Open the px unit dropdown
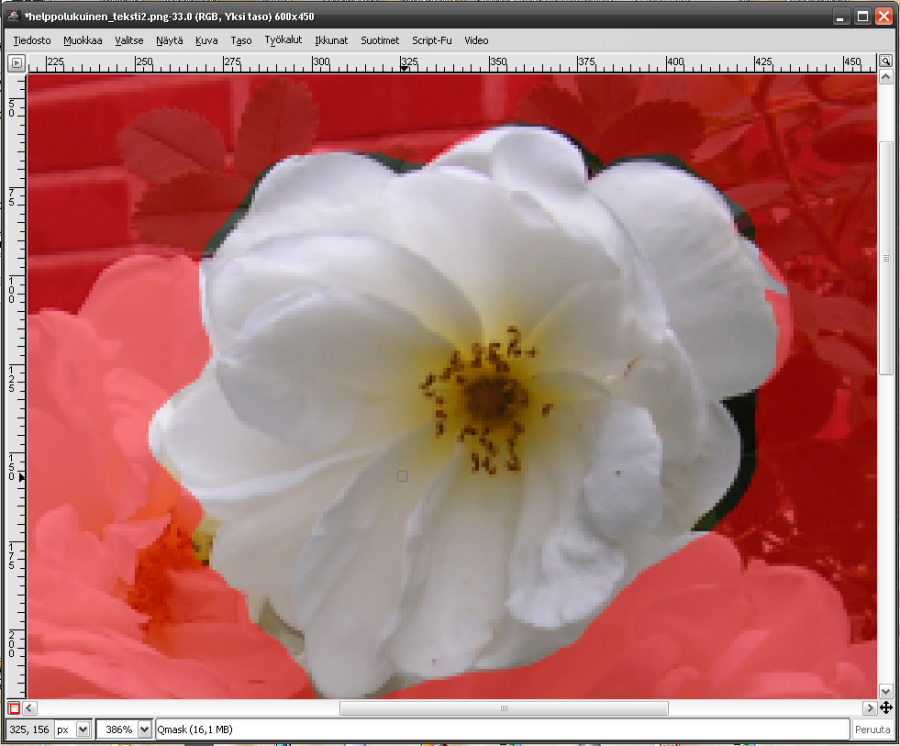Image resolution: width=900 pixels, height=746 pixels. coord(83,729)
